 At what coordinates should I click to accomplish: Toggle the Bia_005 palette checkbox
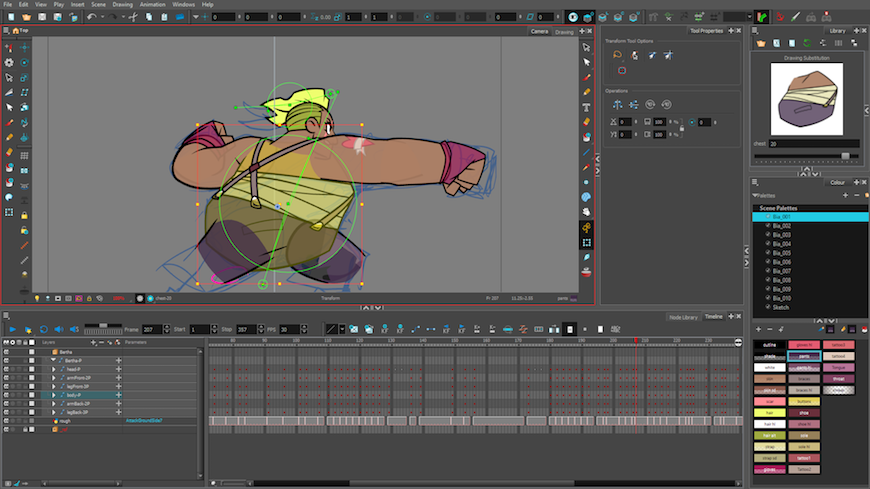tap(768, 253)
